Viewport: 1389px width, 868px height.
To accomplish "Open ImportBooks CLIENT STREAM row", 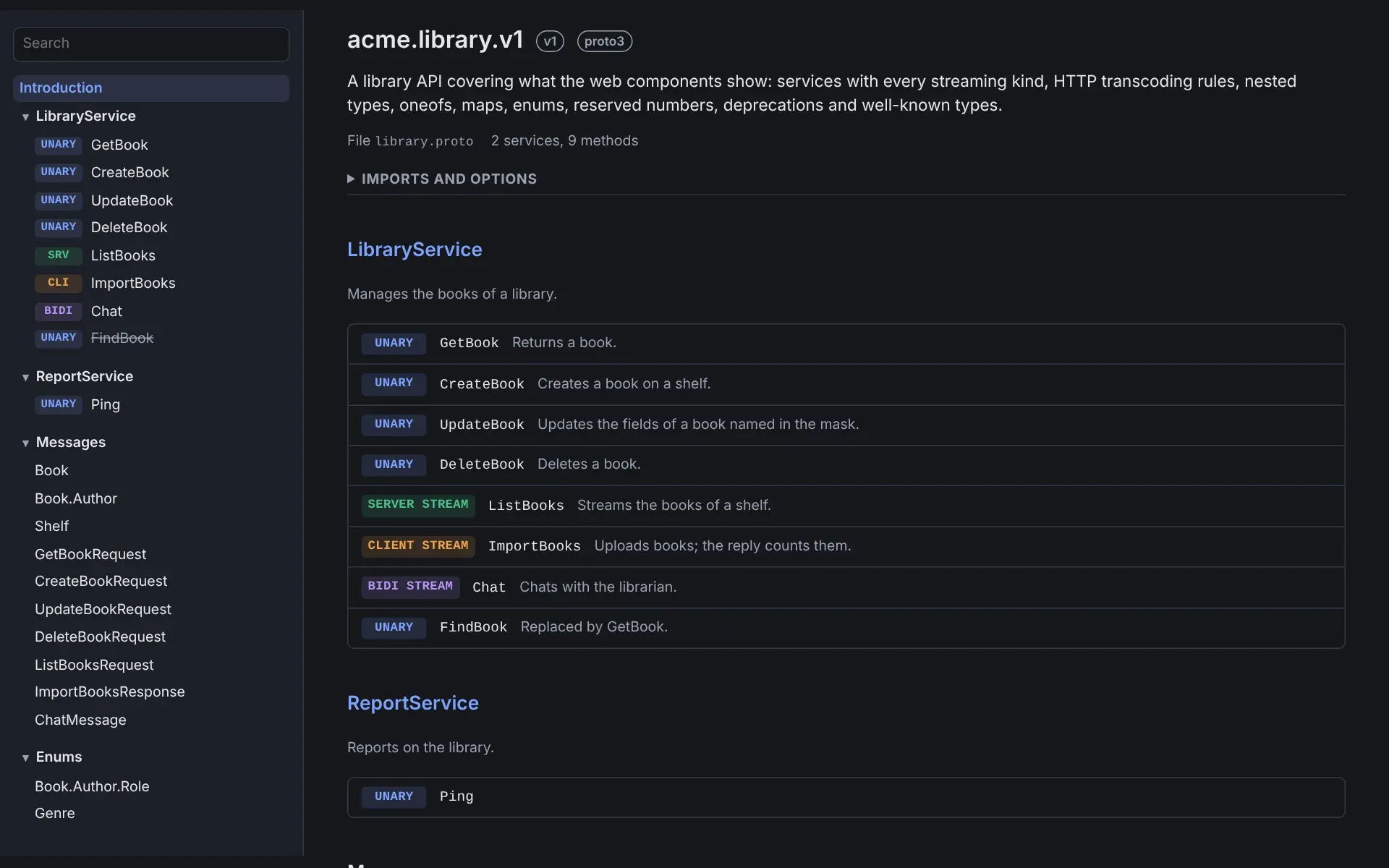I will click(x=846, y=547).
